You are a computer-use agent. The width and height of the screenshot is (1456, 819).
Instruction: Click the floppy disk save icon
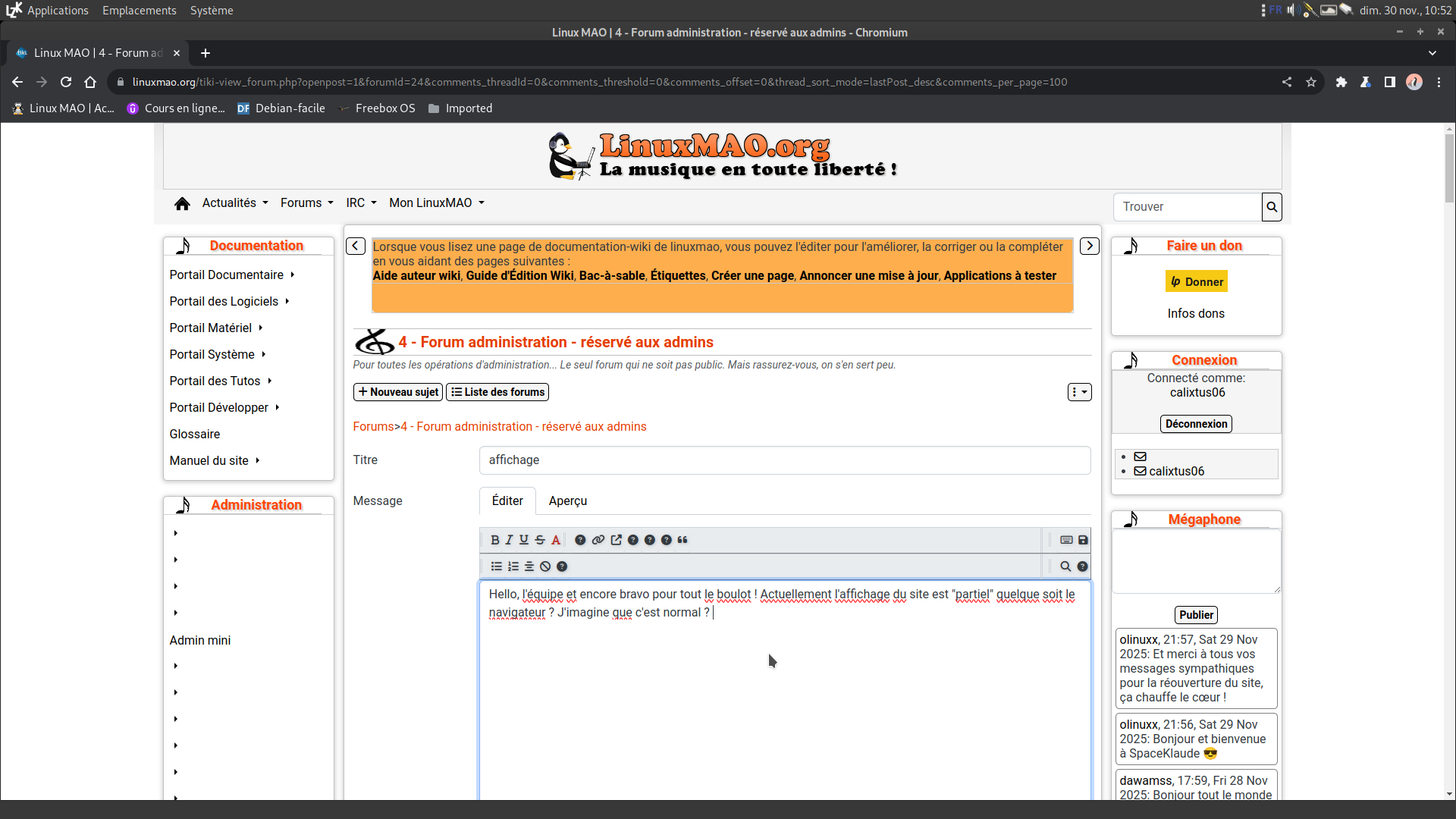click(1083, 540)
